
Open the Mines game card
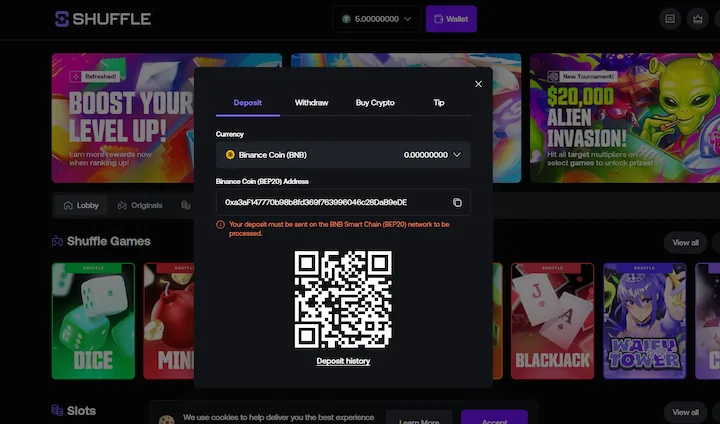coord(169,321)
